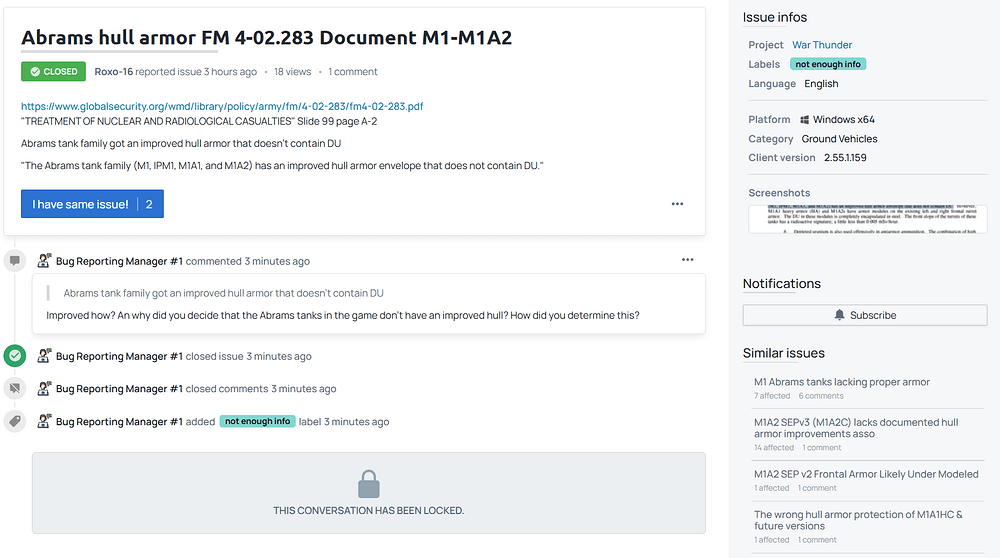The width and height of the screenshot is (1000, 558).
Task: Open the attached screenshot thumbnail
Action: click(867, 219)
